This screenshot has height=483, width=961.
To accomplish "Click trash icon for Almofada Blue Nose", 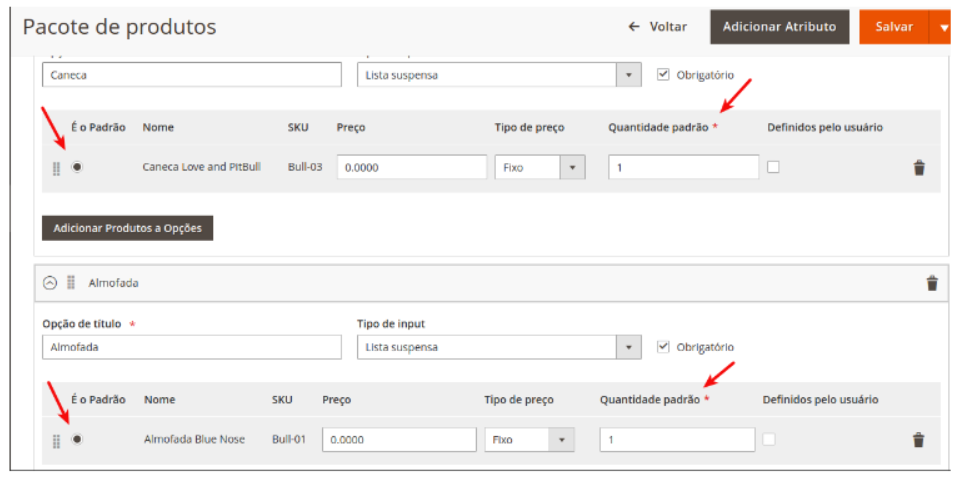I will (918, 439).
